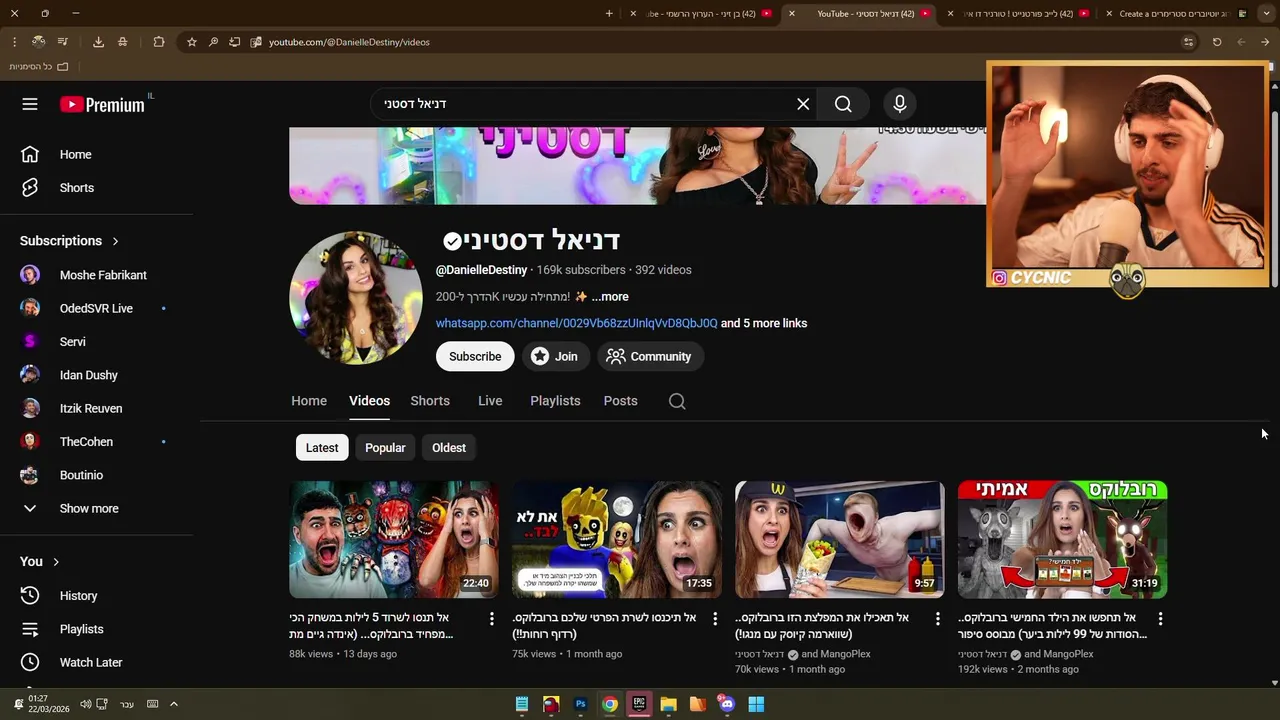This screenshot has height=720, width=1280.
Task: Bookmark this page with the star icon
Action: coord(192,42)
